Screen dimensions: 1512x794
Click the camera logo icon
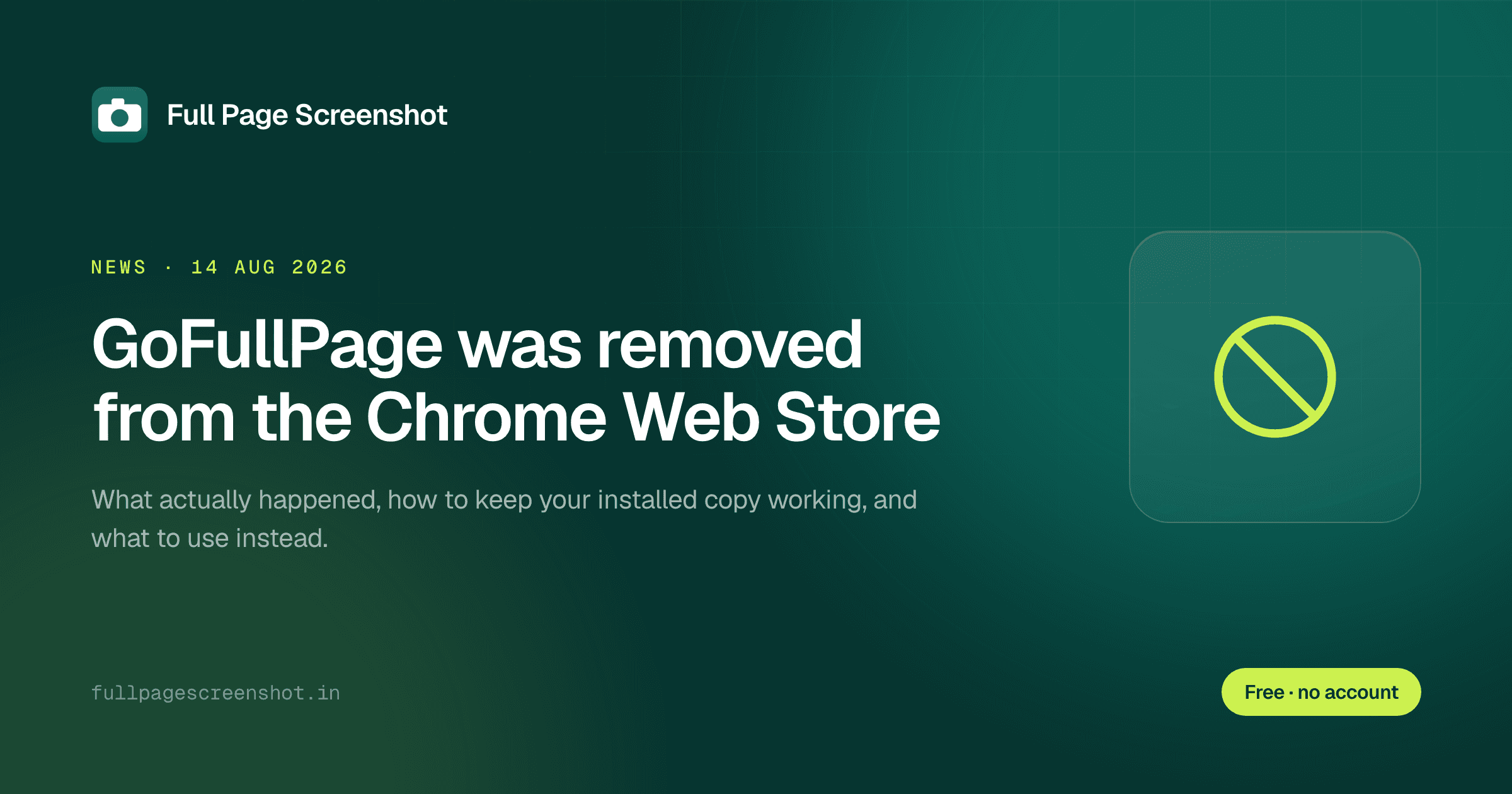point(120,115)
